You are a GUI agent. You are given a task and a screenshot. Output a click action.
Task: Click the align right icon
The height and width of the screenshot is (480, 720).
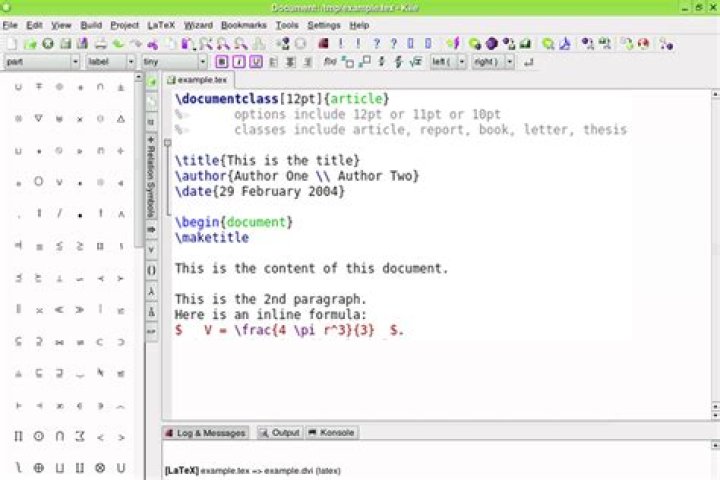tap(308, 62)
